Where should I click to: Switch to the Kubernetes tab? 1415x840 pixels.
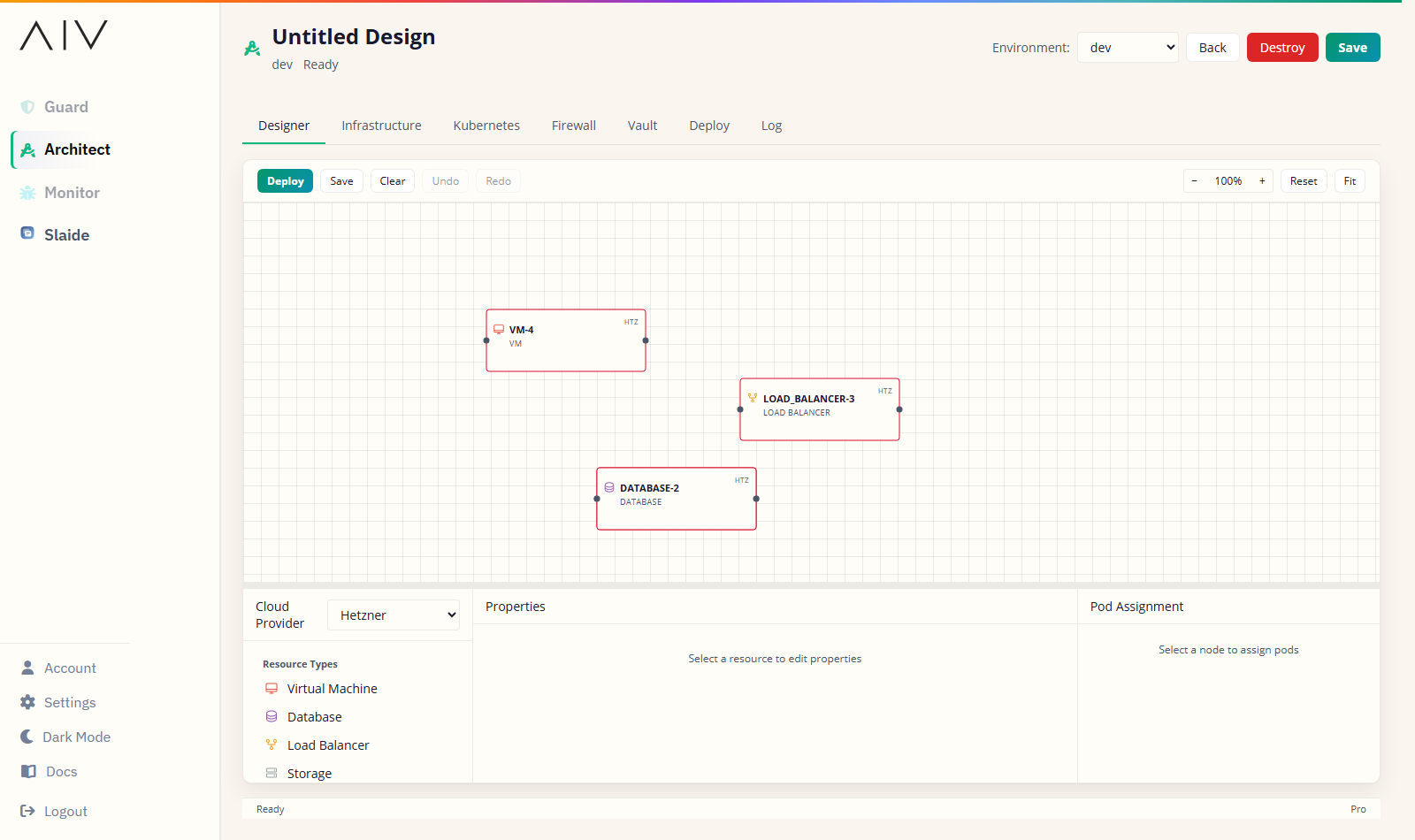tap(486, 126)
